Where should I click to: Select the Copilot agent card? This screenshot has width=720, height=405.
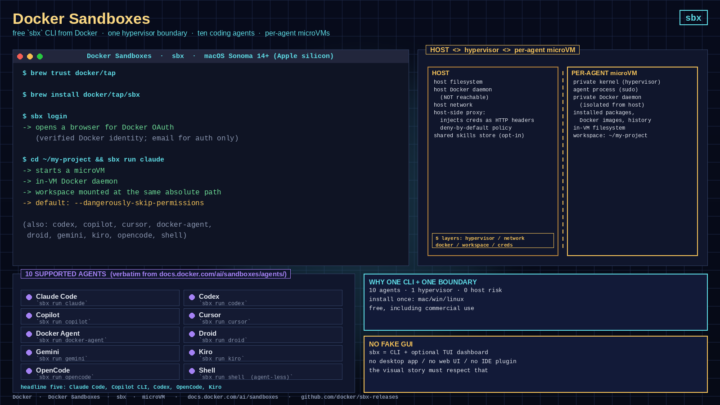click(x=100, y=316)
